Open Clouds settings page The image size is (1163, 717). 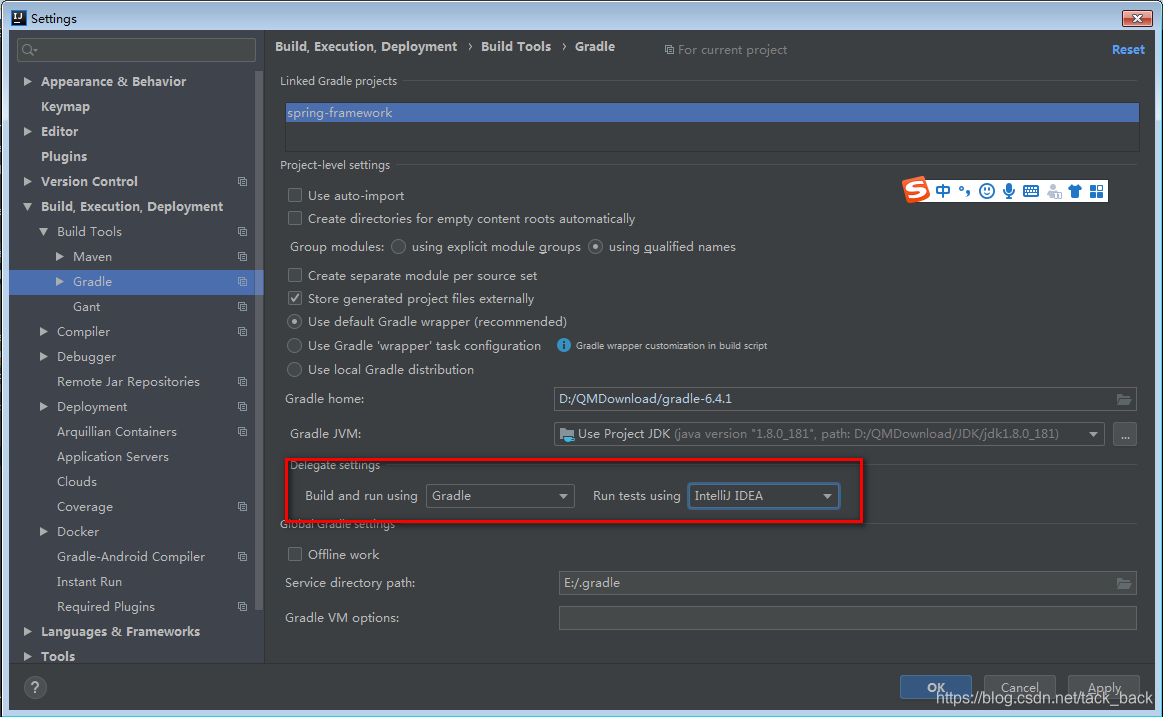tap(77, 482)
